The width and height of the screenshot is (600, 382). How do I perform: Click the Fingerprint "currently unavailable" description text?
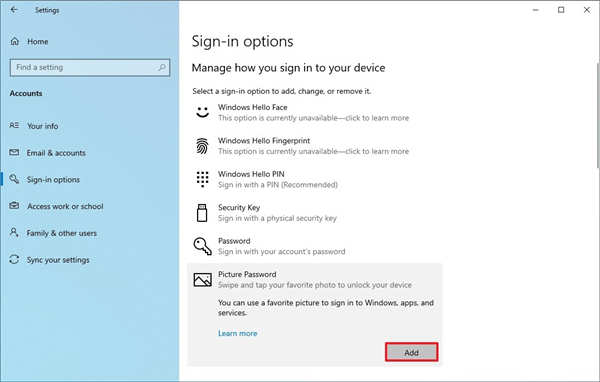click(x=313, y=151)
